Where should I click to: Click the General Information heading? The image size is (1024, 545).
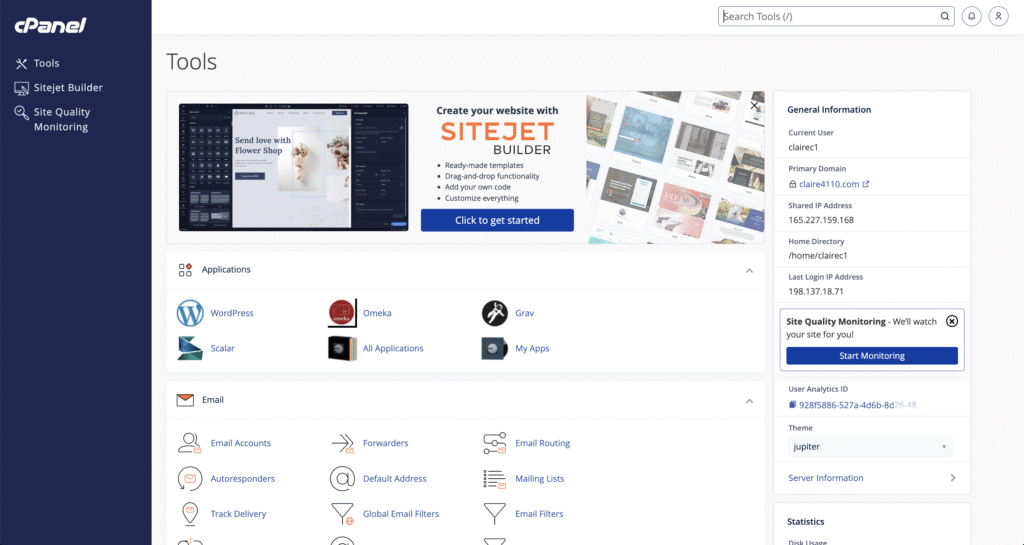829,110
